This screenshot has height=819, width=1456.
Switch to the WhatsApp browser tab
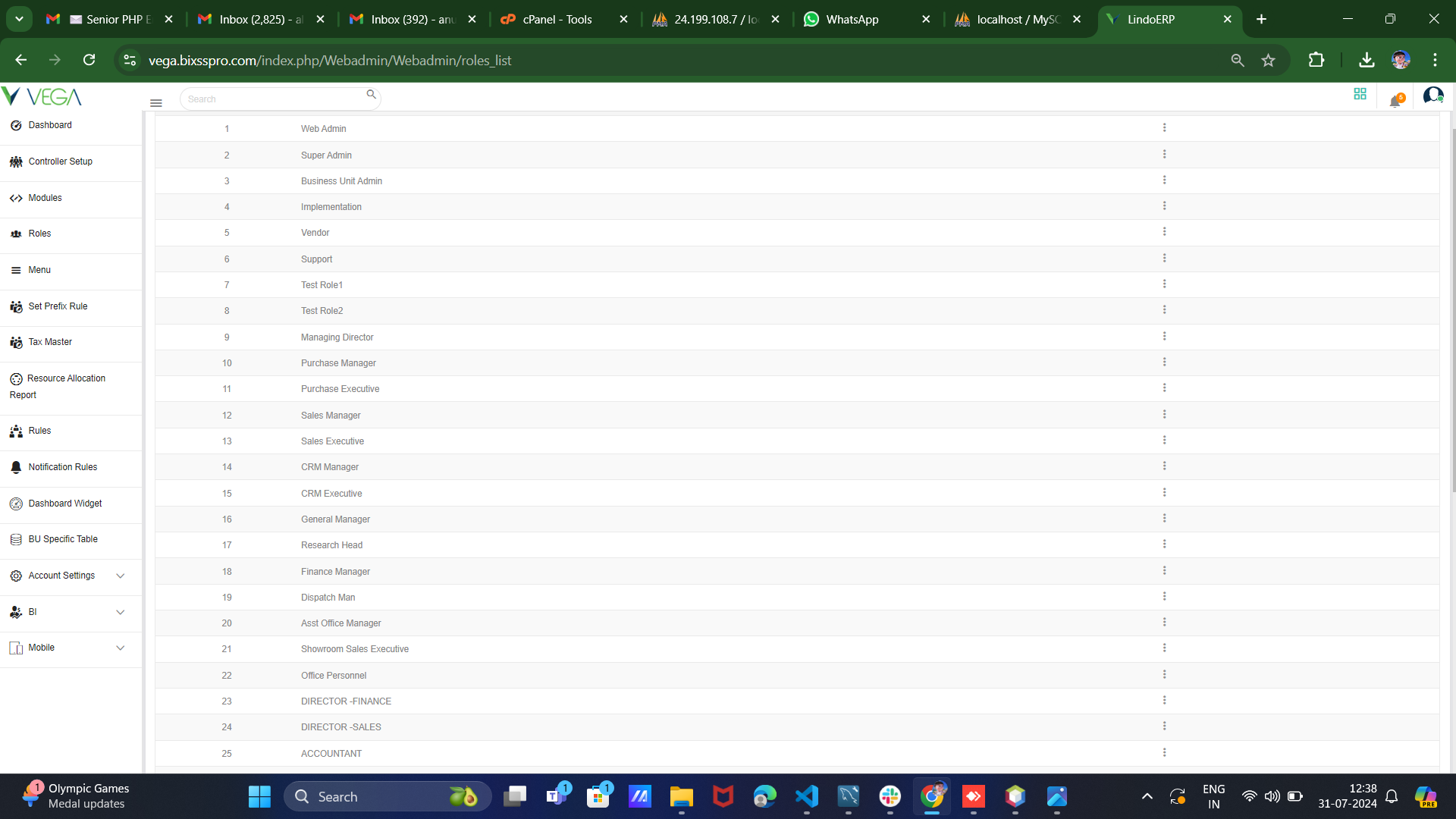coord(852,20)
